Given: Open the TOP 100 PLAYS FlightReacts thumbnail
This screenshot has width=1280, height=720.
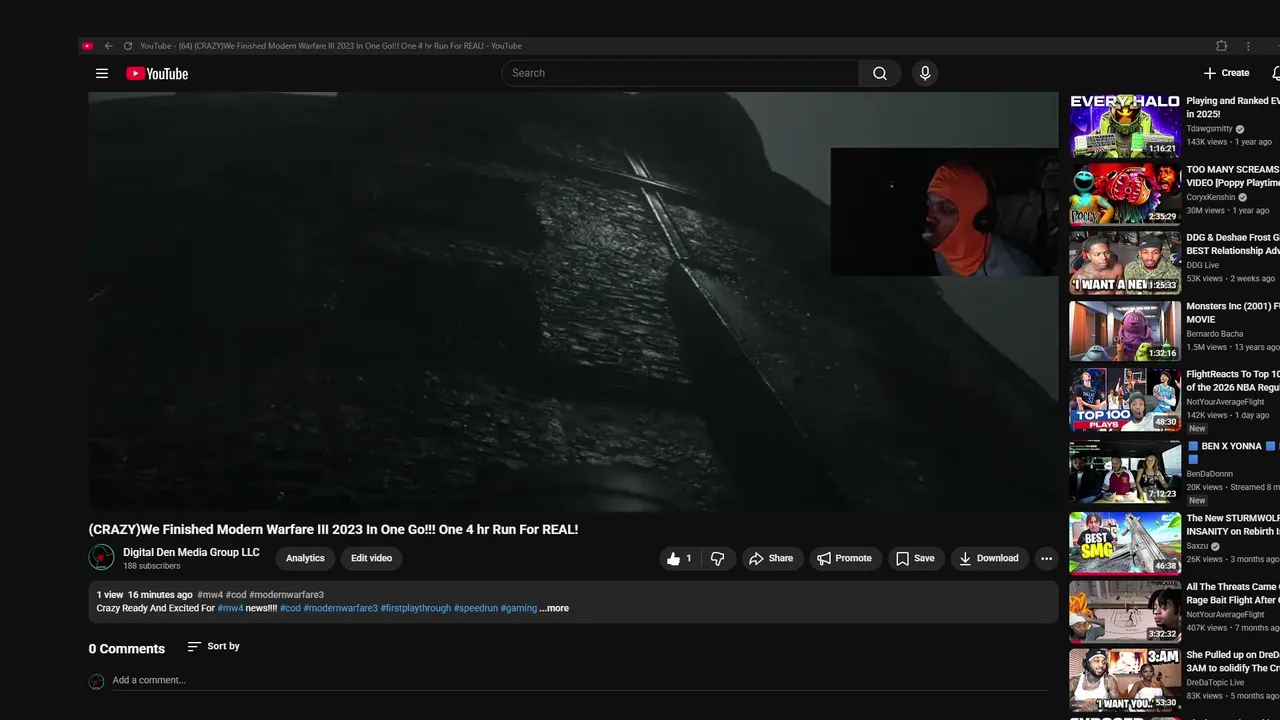Looking at the screenshot, I should click(x=1125, y=400).
